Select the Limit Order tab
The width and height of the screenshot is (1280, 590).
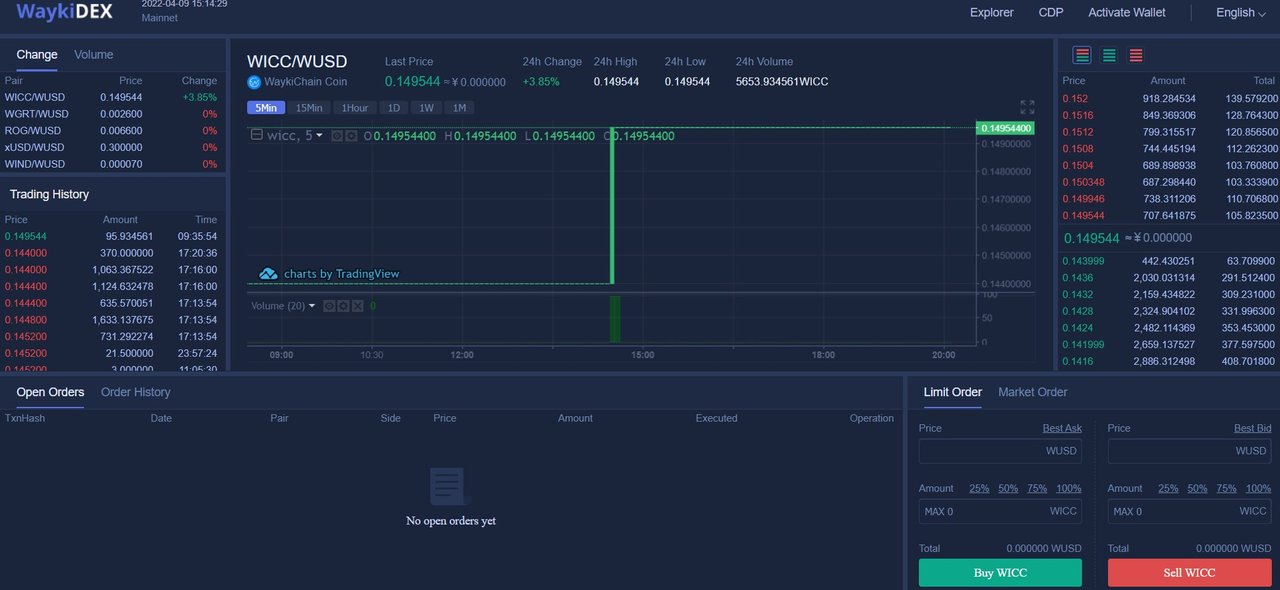click(953, 392)
